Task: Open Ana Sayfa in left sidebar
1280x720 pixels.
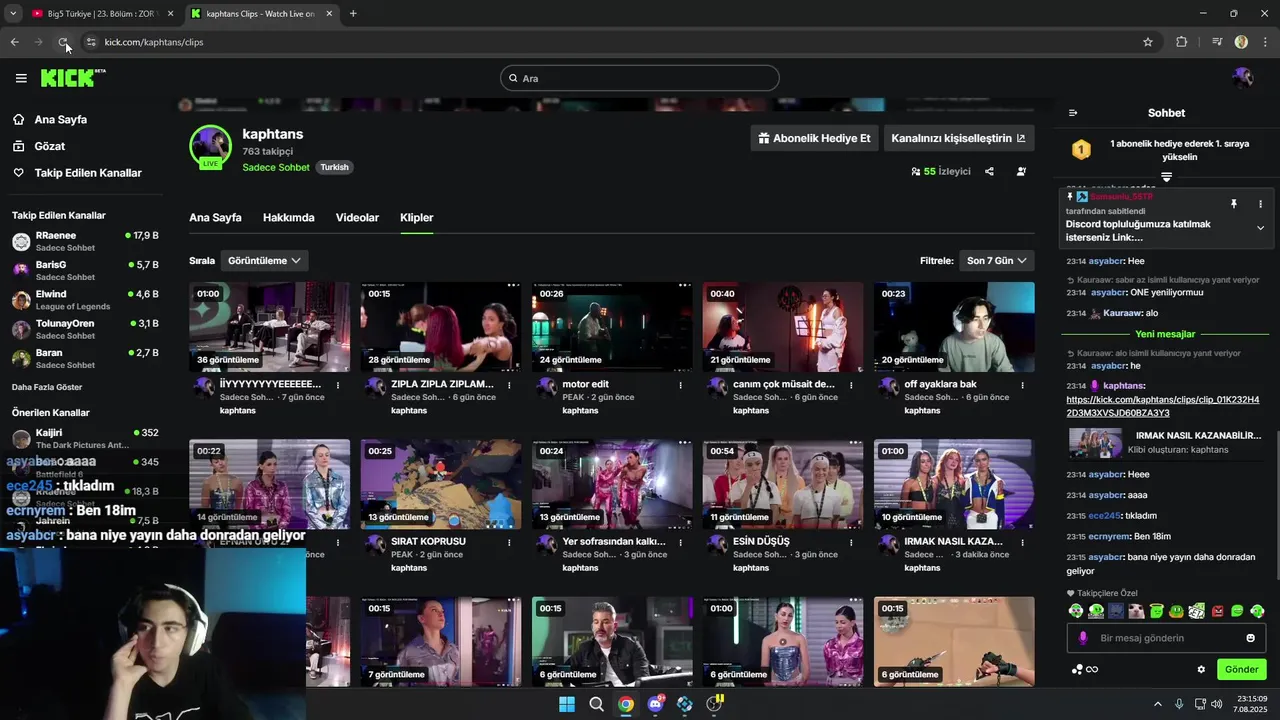Action: 60,119
